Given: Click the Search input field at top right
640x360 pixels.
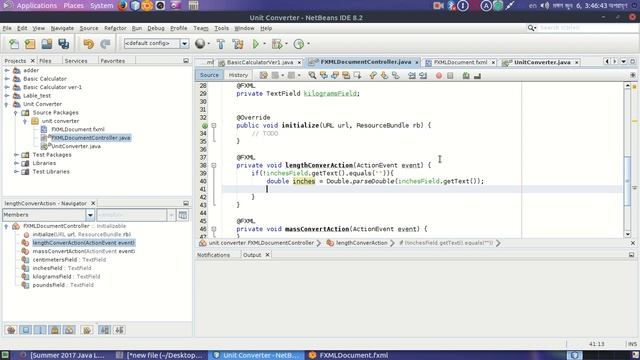Looking at the screenshot, I should (587, 27).
